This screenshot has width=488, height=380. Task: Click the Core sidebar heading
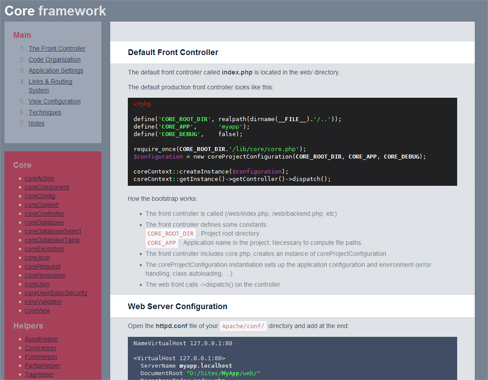point(22,165)
